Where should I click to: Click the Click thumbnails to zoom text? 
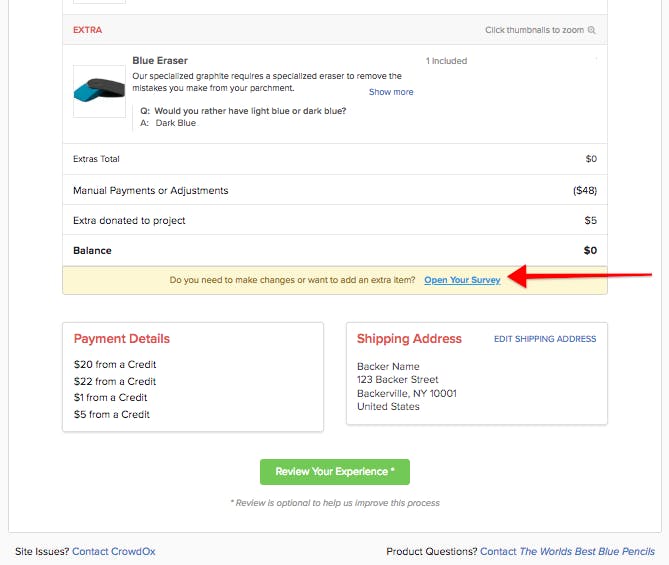(534, 30)
